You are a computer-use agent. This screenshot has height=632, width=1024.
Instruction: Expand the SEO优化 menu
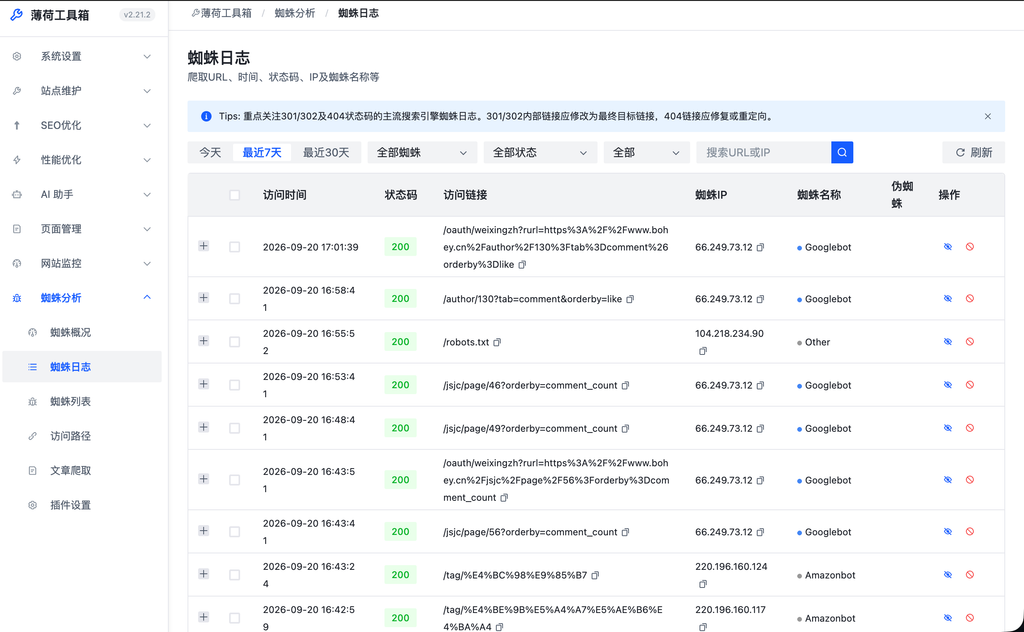(x=82, y=125)
